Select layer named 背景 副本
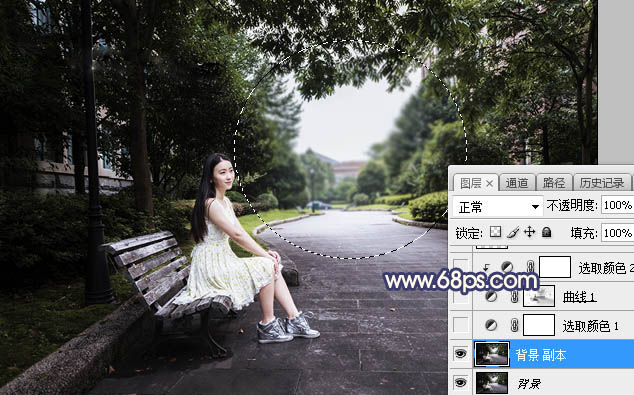Screen dimensions: 634x395 (542, 354)
